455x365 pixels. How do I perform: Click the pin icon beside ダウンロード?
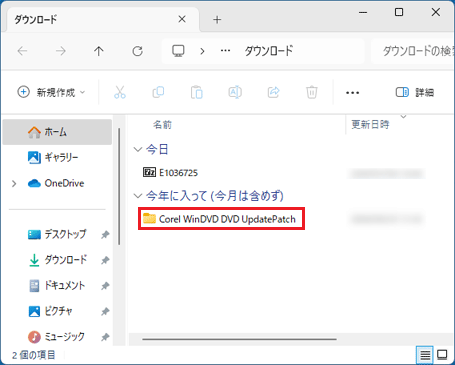pos(105,260)
